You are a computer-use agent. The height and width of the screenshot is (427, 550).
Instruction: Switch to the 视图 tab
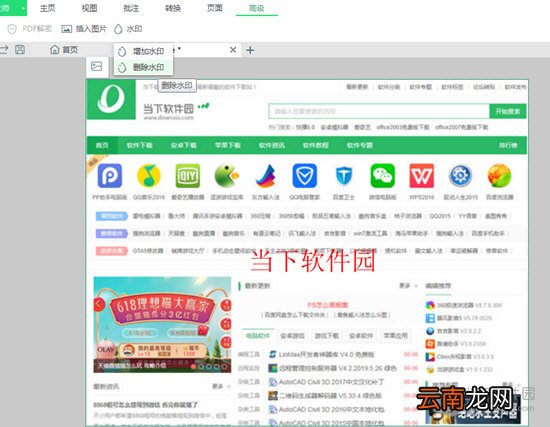[x=89, y=8]
